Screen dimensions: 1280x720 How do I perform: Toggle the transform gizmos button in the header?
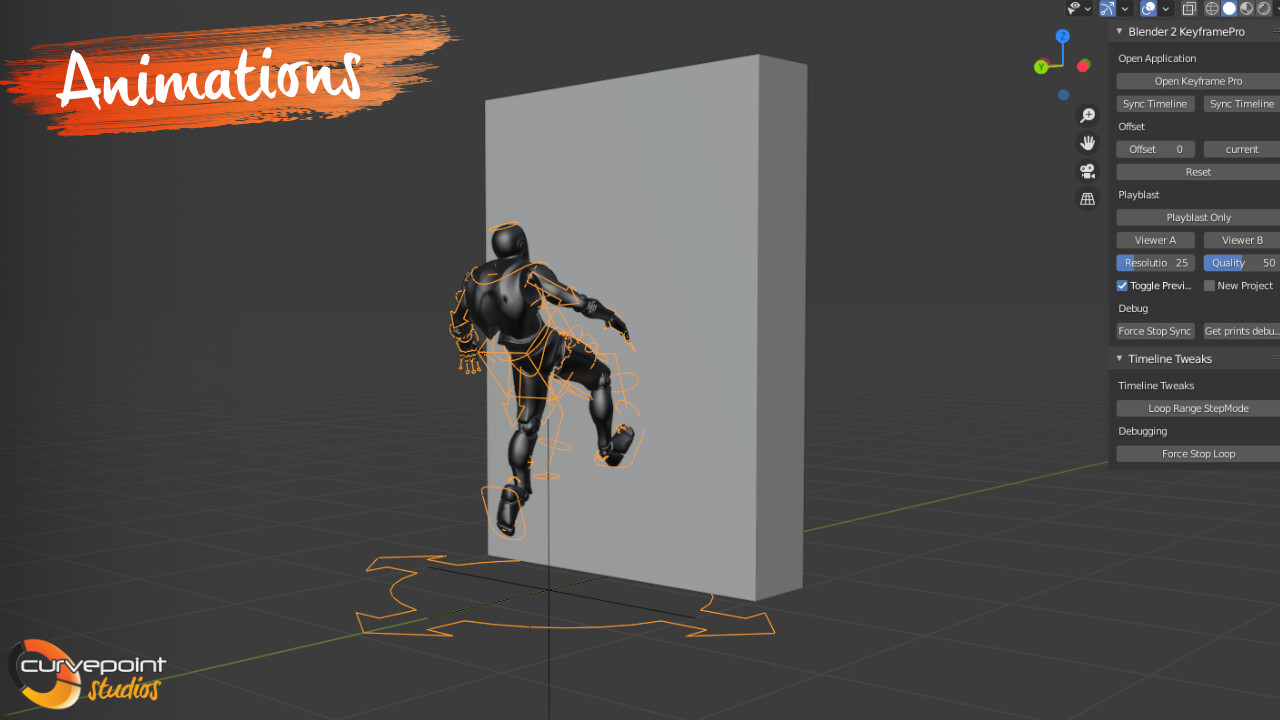click(1108, 9)
